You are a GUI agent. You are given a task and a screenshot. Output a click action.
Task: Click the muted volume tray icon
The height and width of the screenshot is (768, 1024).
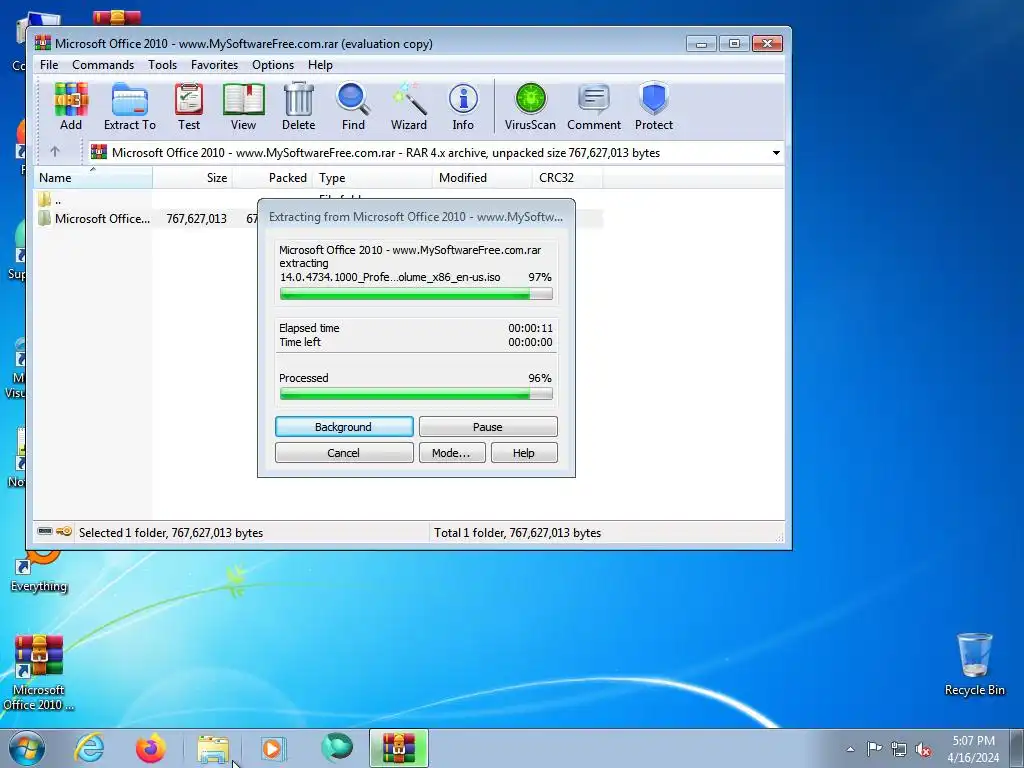[x=923, y=749]
